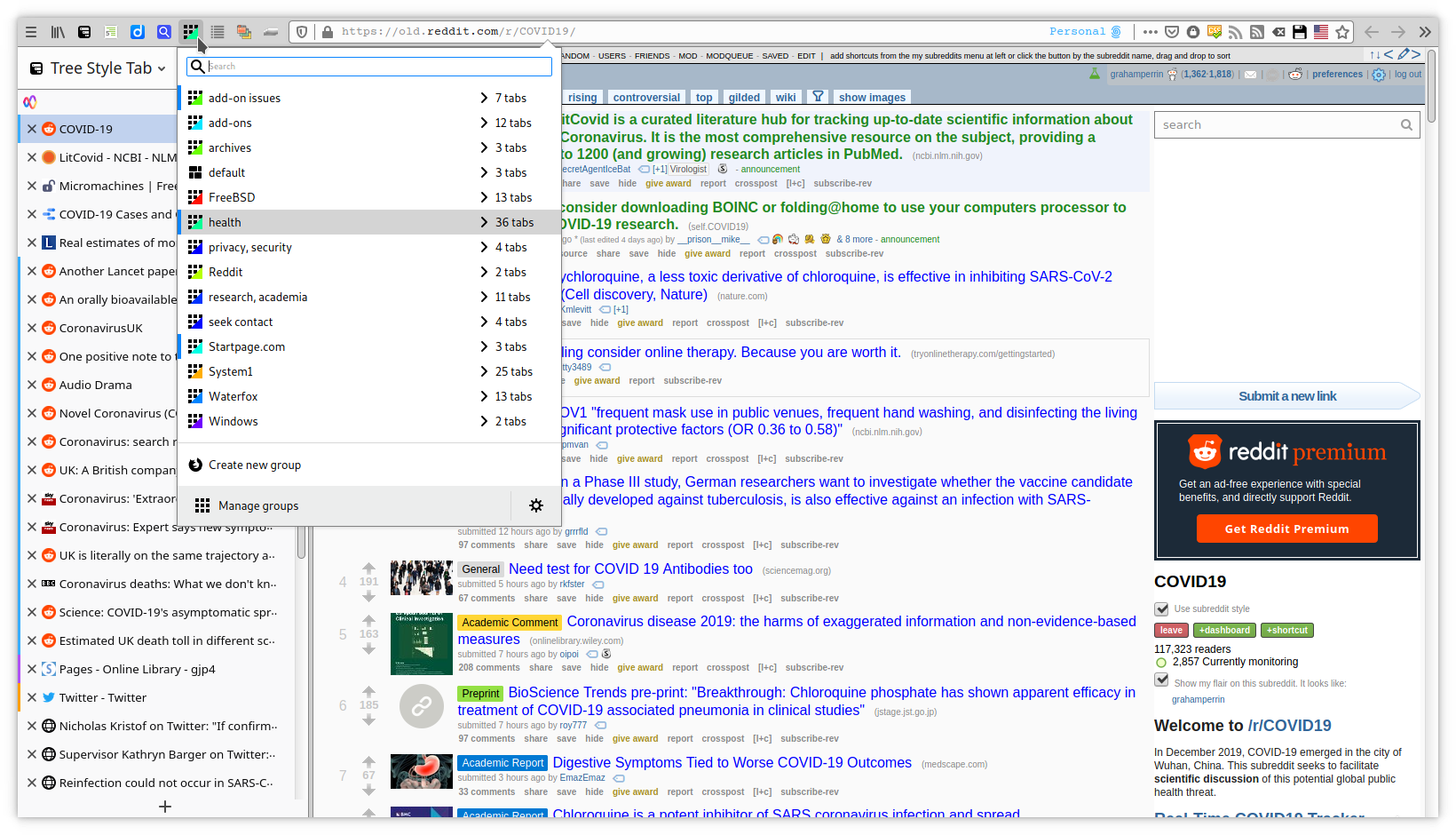The image size is (1456, 835).
Task: Expand the Waterfox group chevron
Action: click(x=485, y=396)
